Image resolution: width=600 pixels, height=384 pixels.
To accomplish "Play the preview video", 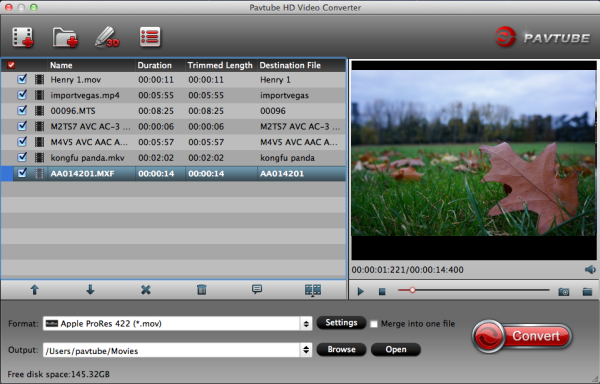I will [x=360, y=292].
